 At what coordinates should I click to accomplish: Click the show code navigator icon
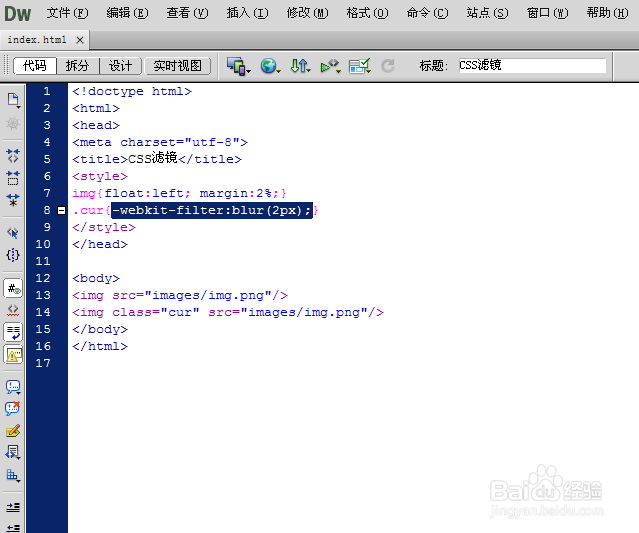tap(13, 123)
